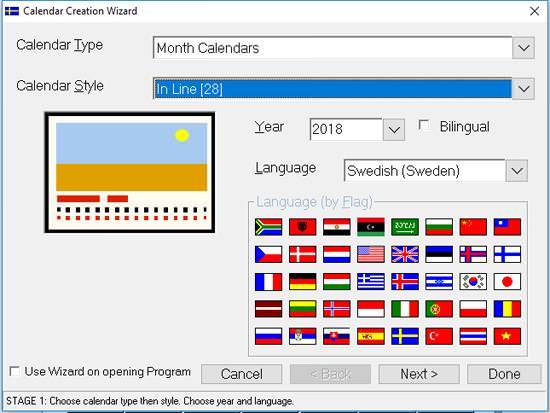
Task: Enable the Bilingual checkbox
Action: coord(424,126)
